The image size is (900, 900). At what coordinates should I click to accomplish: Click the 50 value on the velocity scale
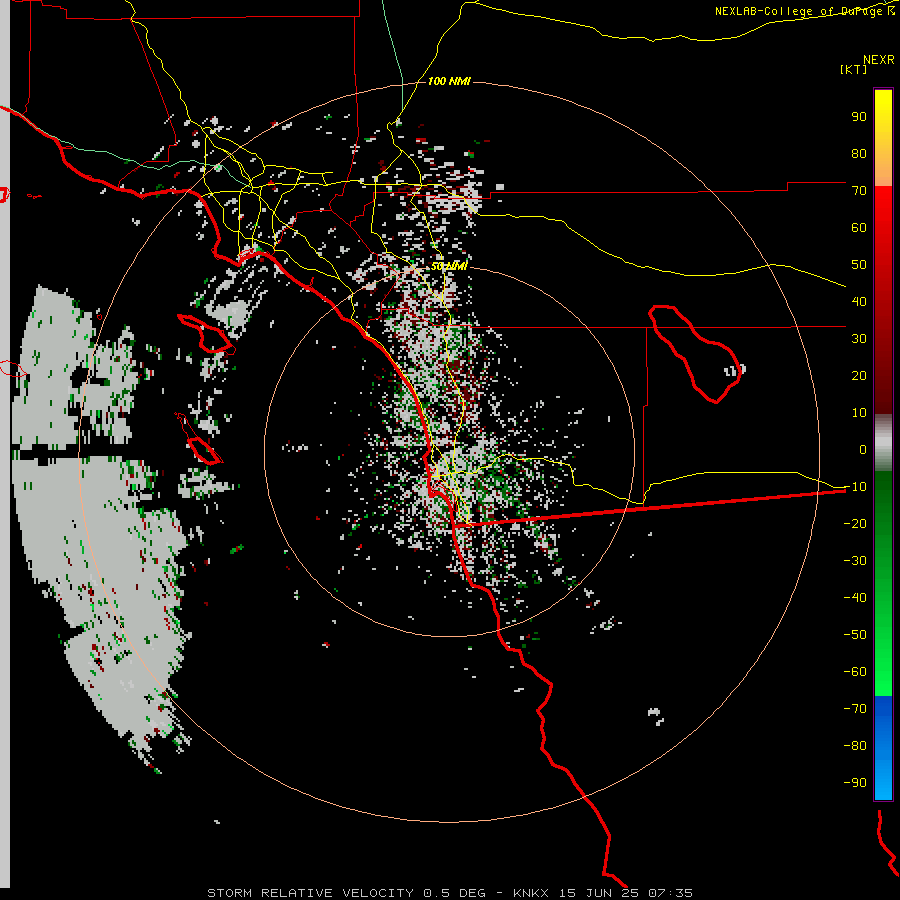[x=859, y=265]
